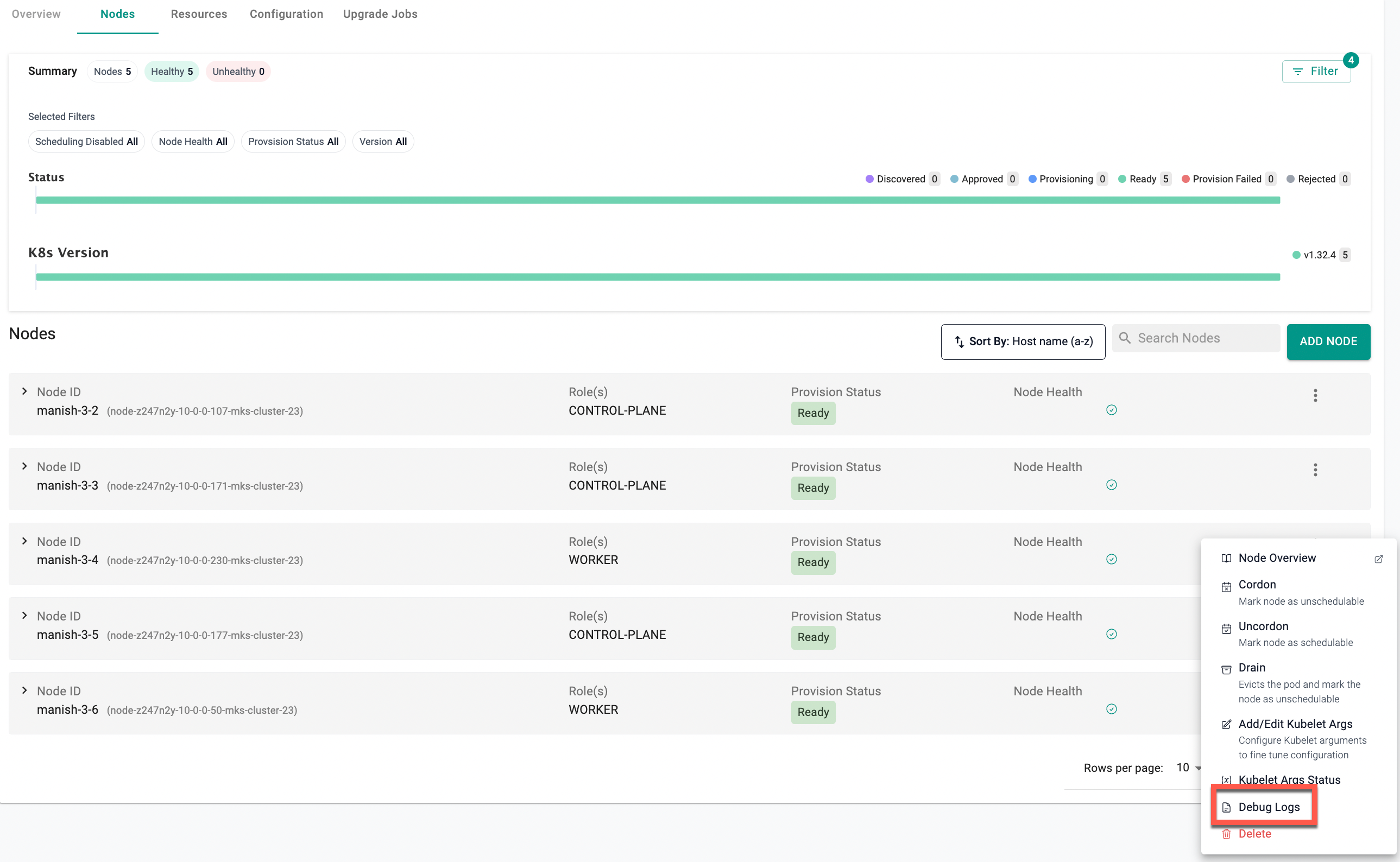
Task: Click health check icon for manish-3-4
Action: [1111, 559]
